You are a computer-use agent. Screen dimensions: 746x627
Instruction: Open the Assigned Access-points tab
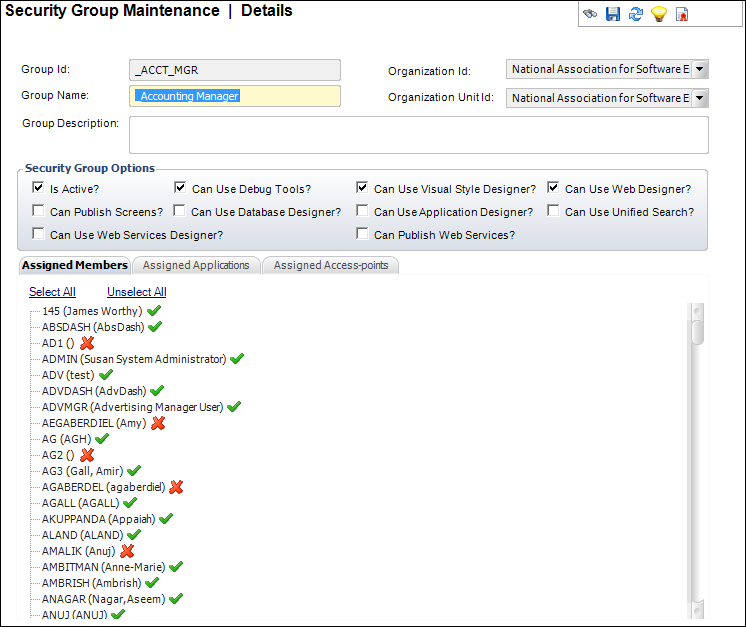[330, 265]
